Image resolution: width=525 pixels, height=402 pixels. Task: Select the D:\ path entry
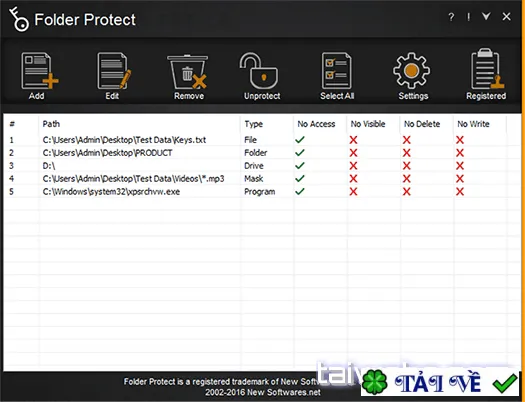[x=49, y=166]
